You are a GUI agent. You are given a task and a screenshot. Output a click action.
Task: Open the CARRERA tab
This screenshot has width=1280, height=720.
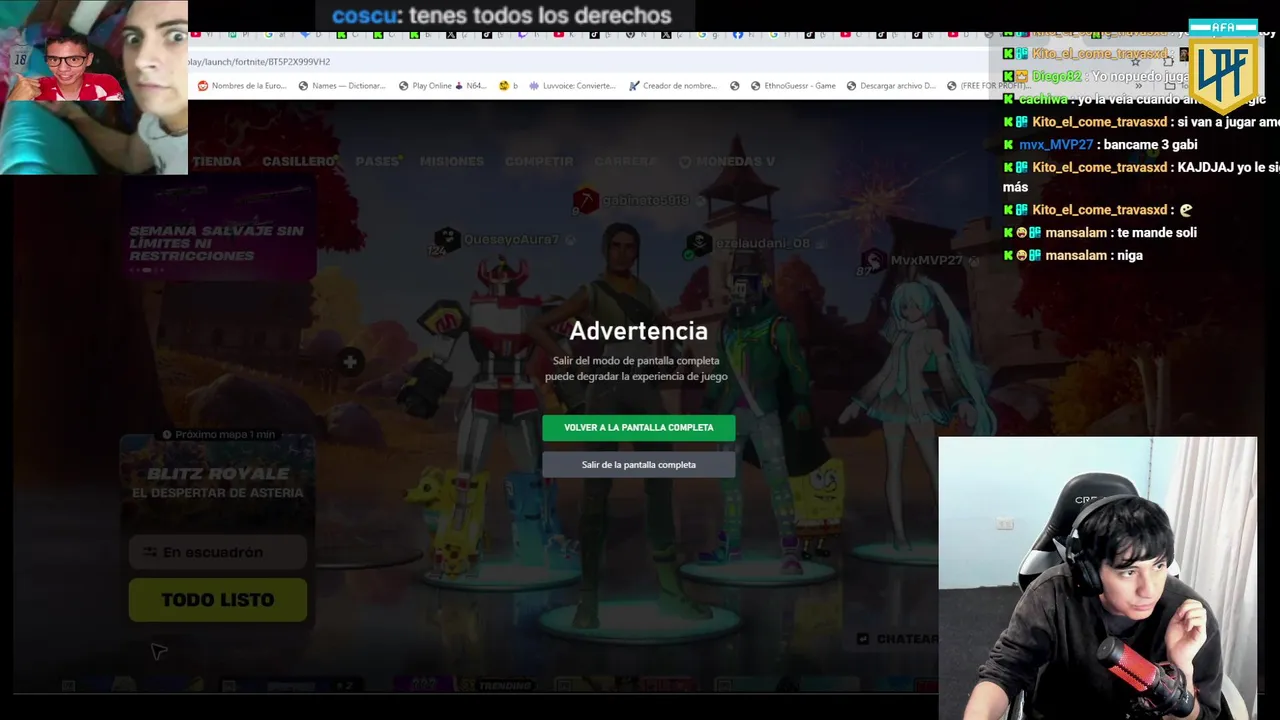coord(626,161)
